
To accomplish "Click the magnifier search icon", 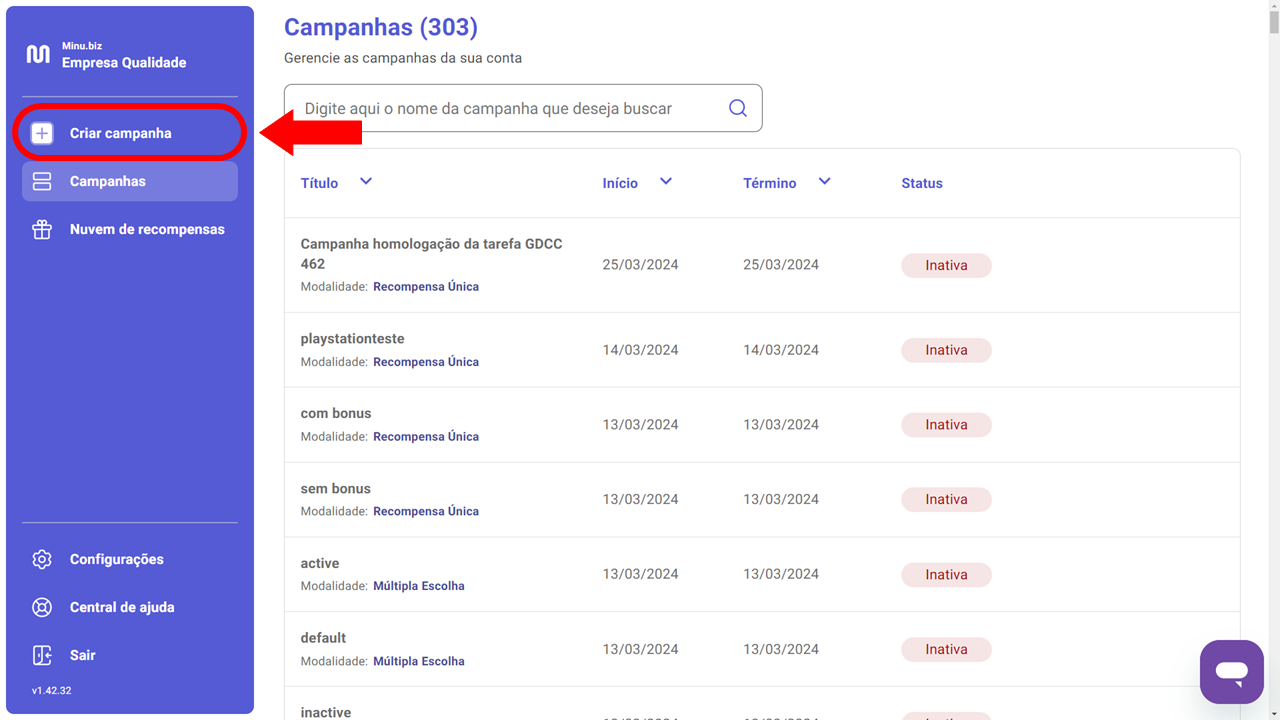I will 738,108.
